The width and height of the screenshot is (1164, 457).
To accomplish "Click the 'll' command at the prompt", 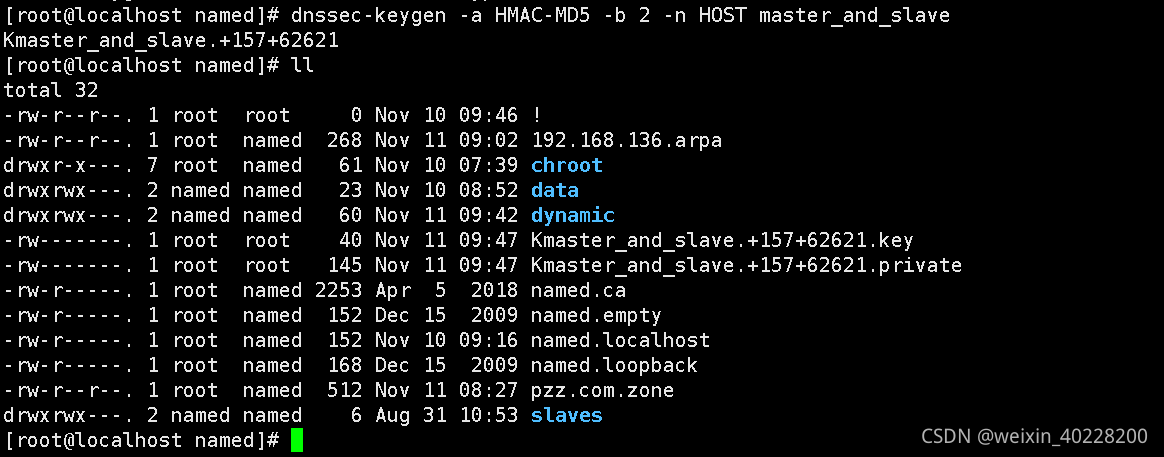I will point(302,65).
